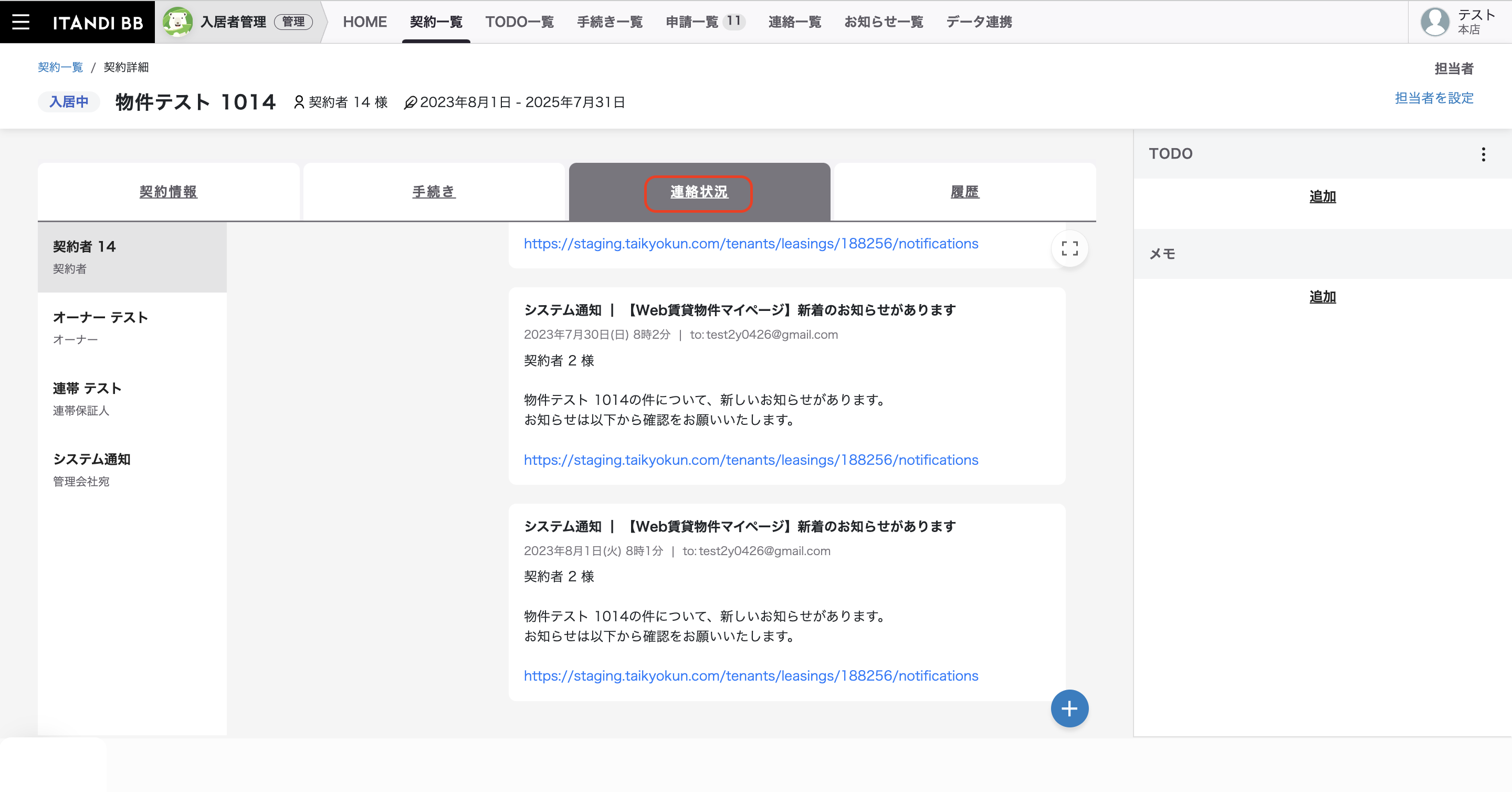
Task: Open 入居者管理 product switcher
Action: coord(233,22)
